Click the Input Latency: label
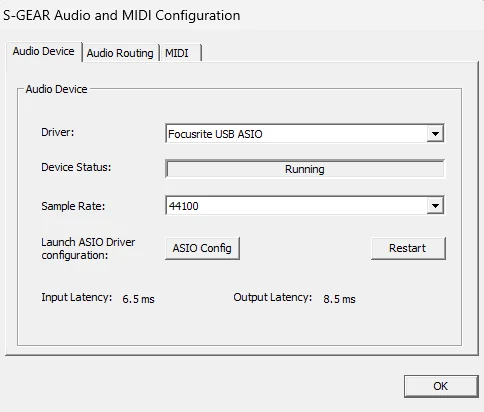The image size is (484, 412). click(77, 297)
